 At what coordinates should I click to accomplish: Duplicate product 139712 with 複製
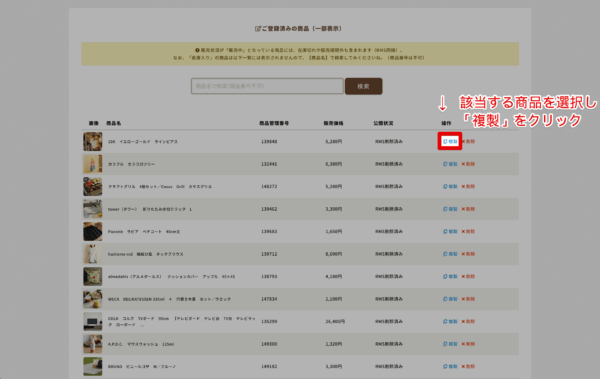[x=450, y=254]
